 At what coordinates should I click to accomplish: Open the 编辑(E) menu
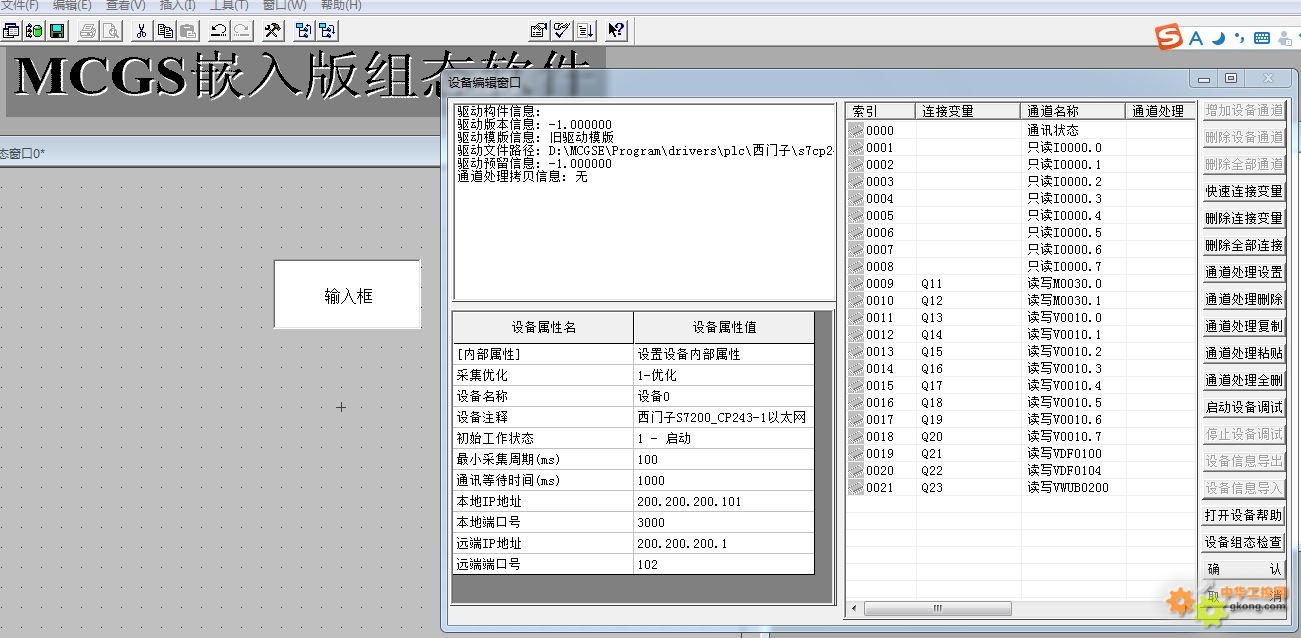(x=72, y=5)
